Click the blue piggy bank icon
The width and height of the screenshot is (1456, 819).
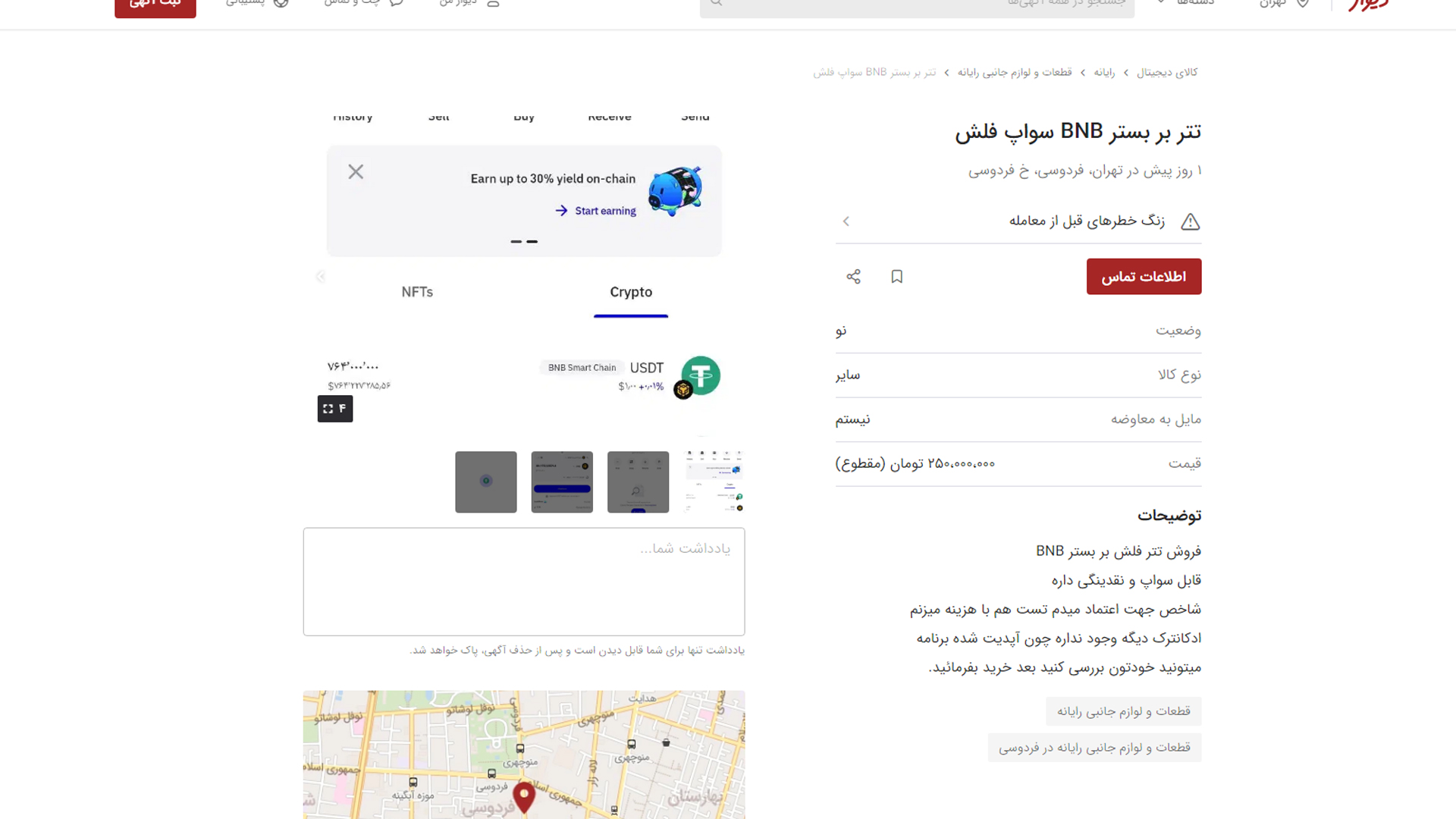674,191
